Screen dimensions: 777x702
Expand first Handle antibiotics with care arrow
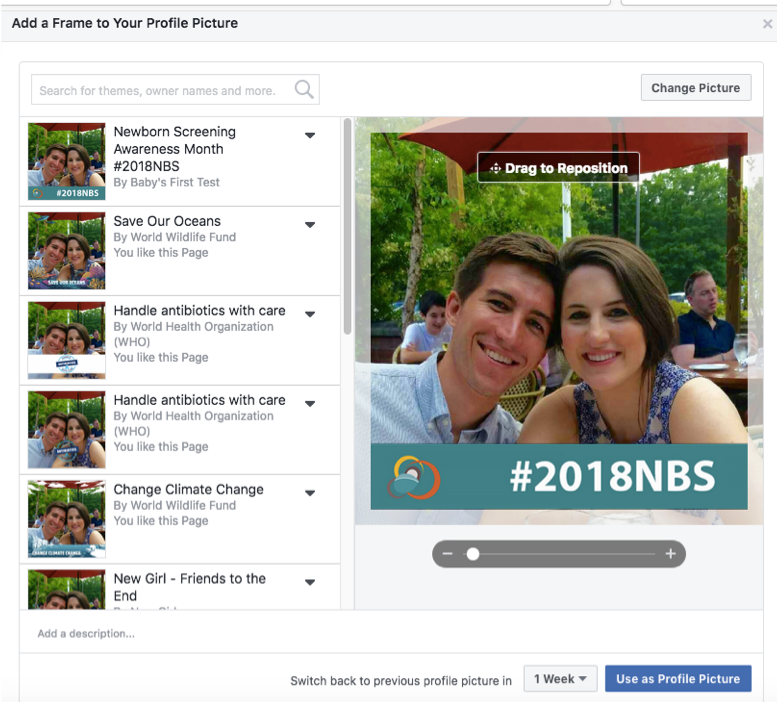[310, 314]
